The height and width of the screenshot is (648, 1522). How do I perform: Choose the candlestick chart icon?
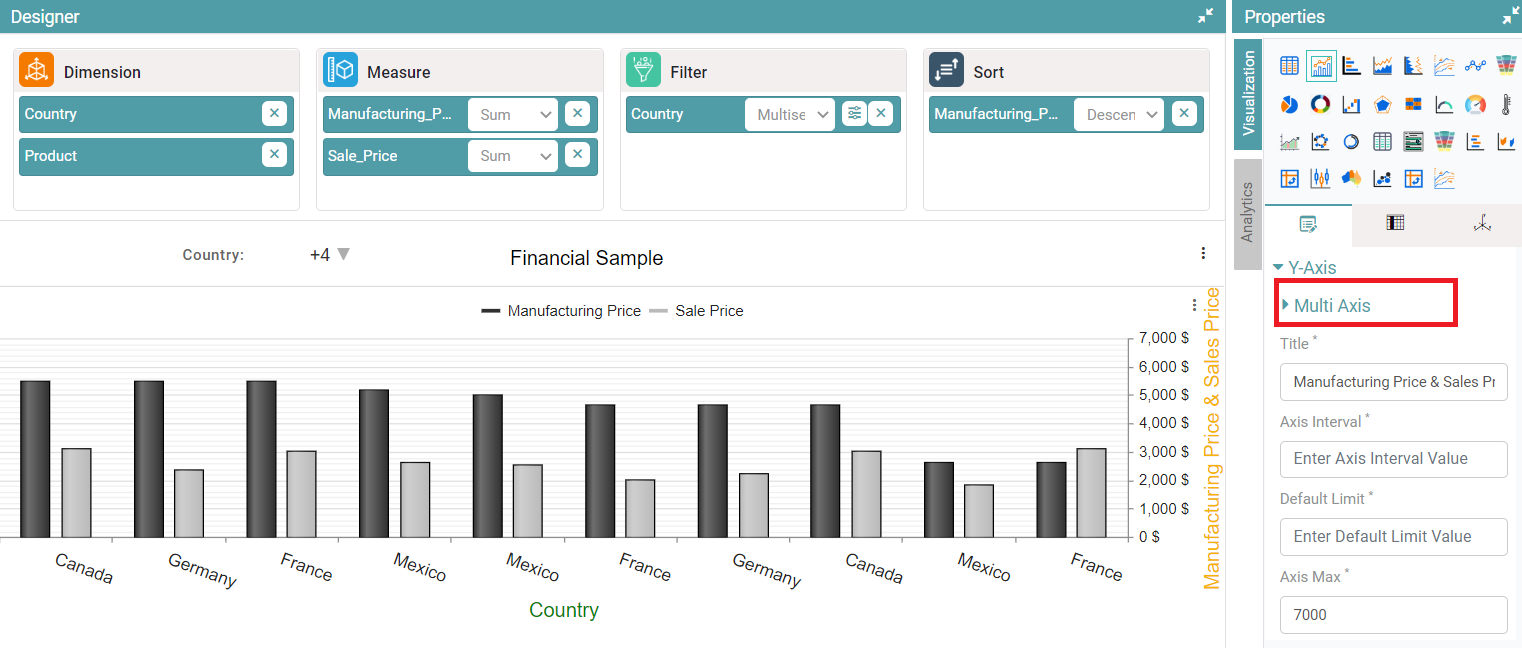[x=1320, y=178]
